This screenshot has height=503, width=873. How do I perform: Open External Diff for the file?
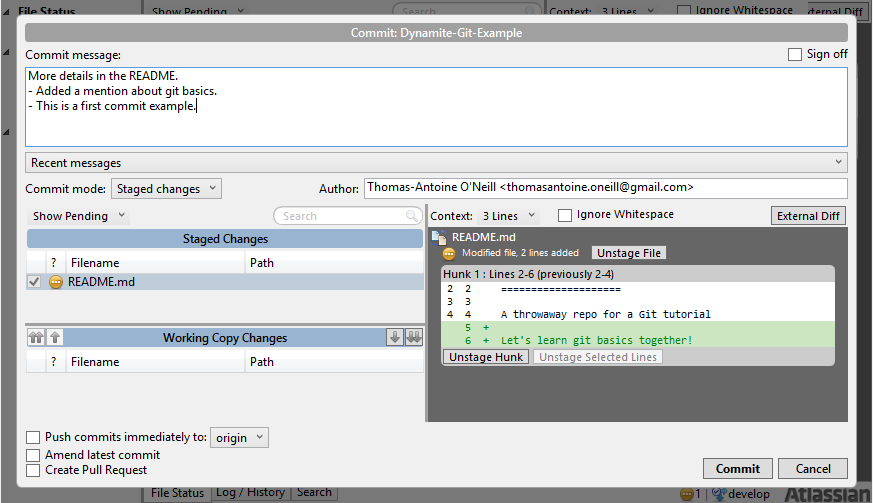tap(808, 216)
